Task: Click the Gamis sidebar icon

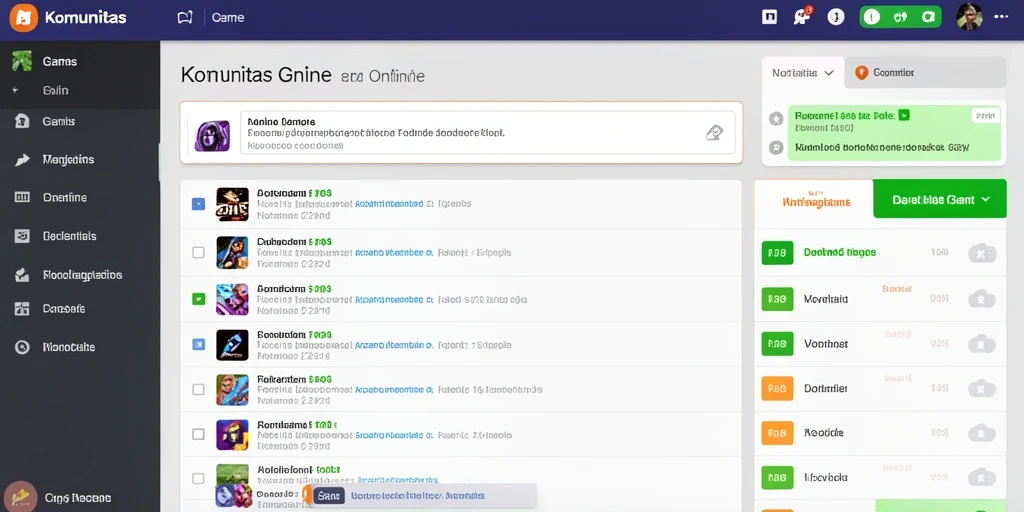Action: [22, 121]
